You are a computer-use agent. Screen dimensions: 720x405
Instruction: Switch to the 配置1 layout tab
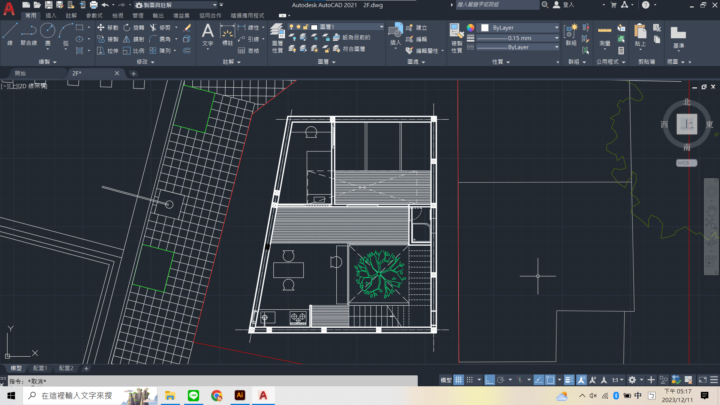tap(40, 368)
